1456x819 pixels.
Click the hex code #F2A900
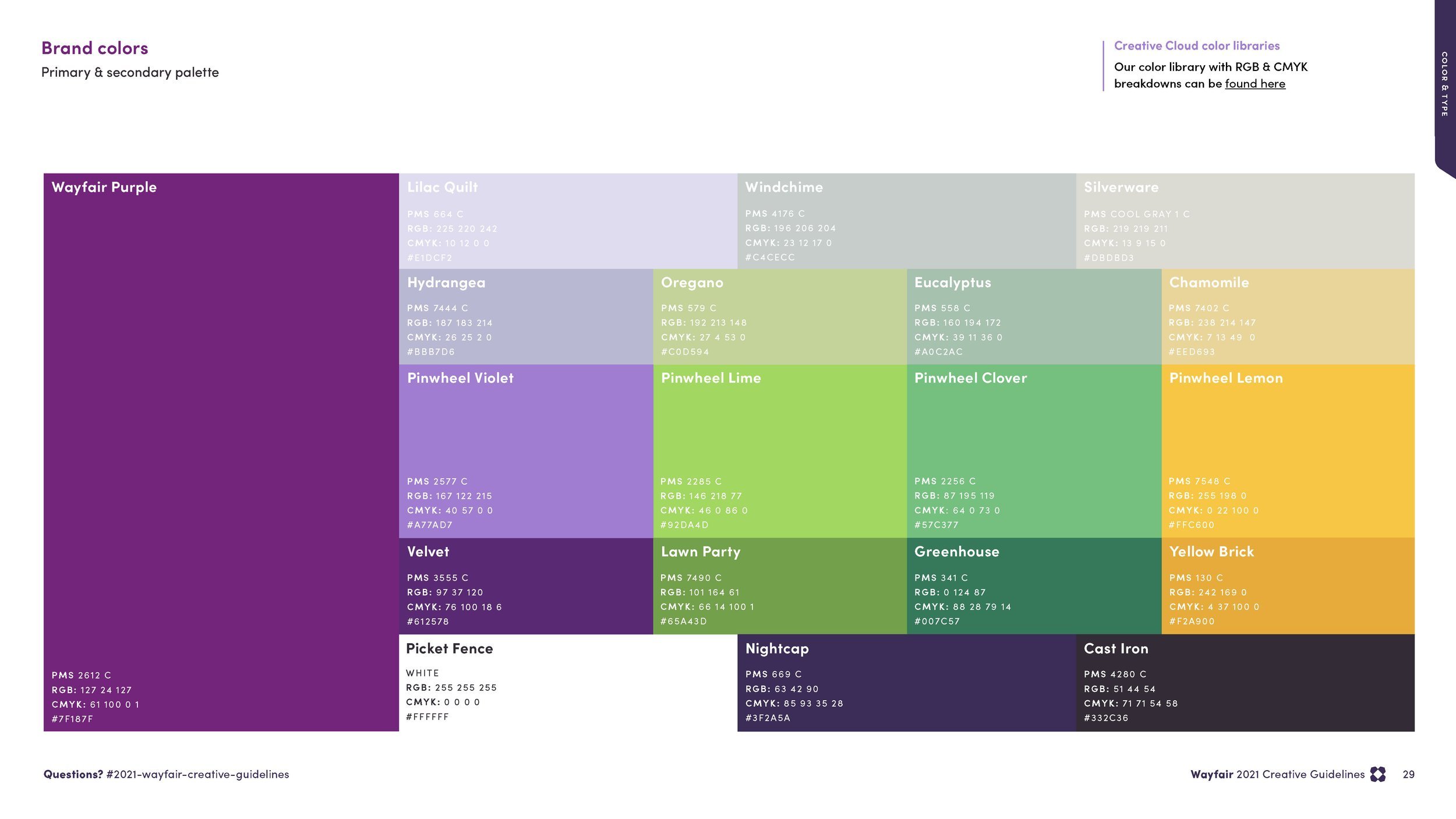[1192, 621]
